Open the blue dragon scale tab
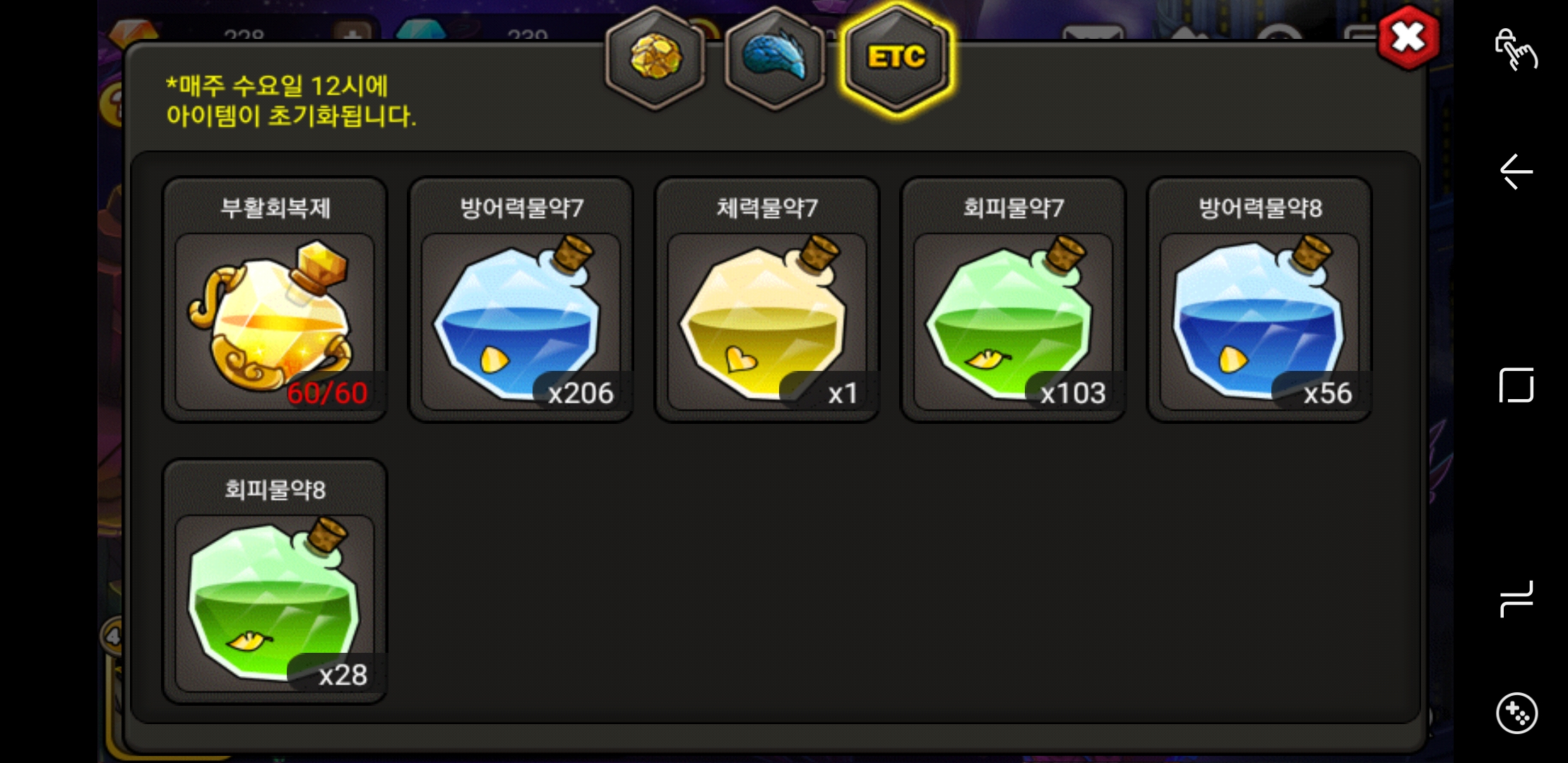 coord(775,58)
